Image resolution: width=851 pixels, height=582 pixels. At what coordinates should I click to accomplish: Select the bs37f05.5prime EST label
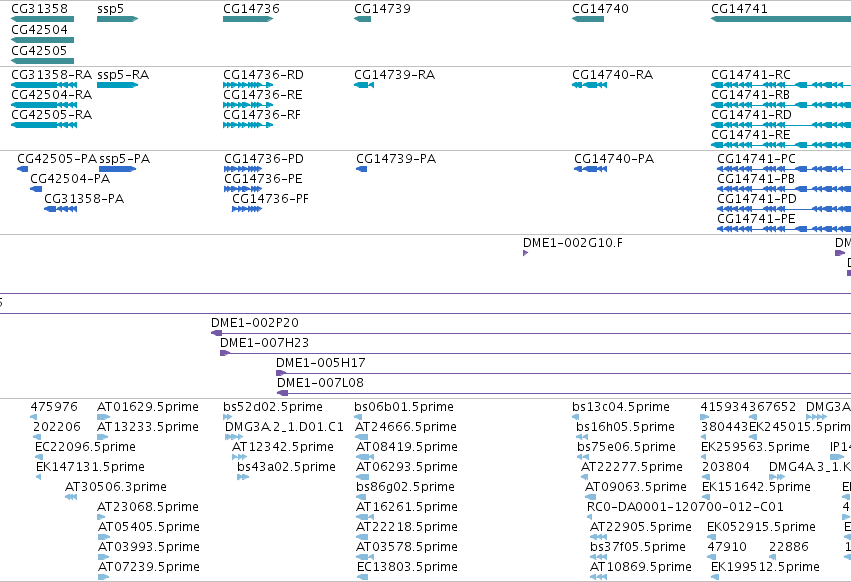(x=638, y=547)
